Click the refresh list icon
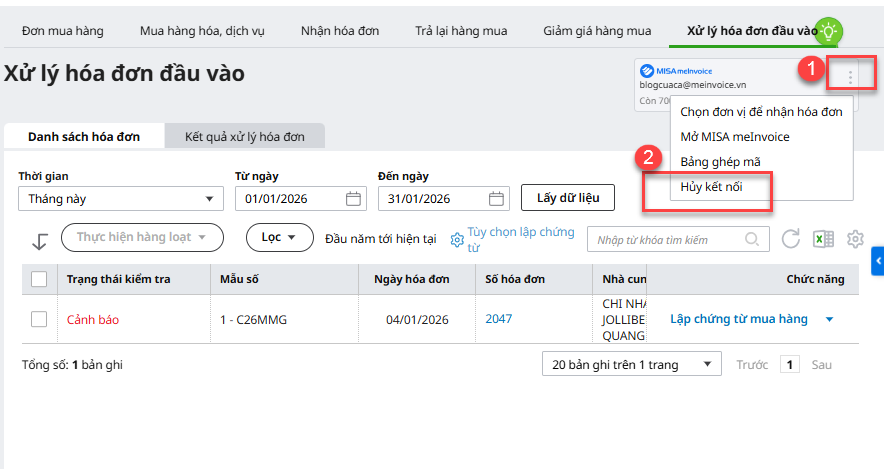 click(x=791, y=239)
